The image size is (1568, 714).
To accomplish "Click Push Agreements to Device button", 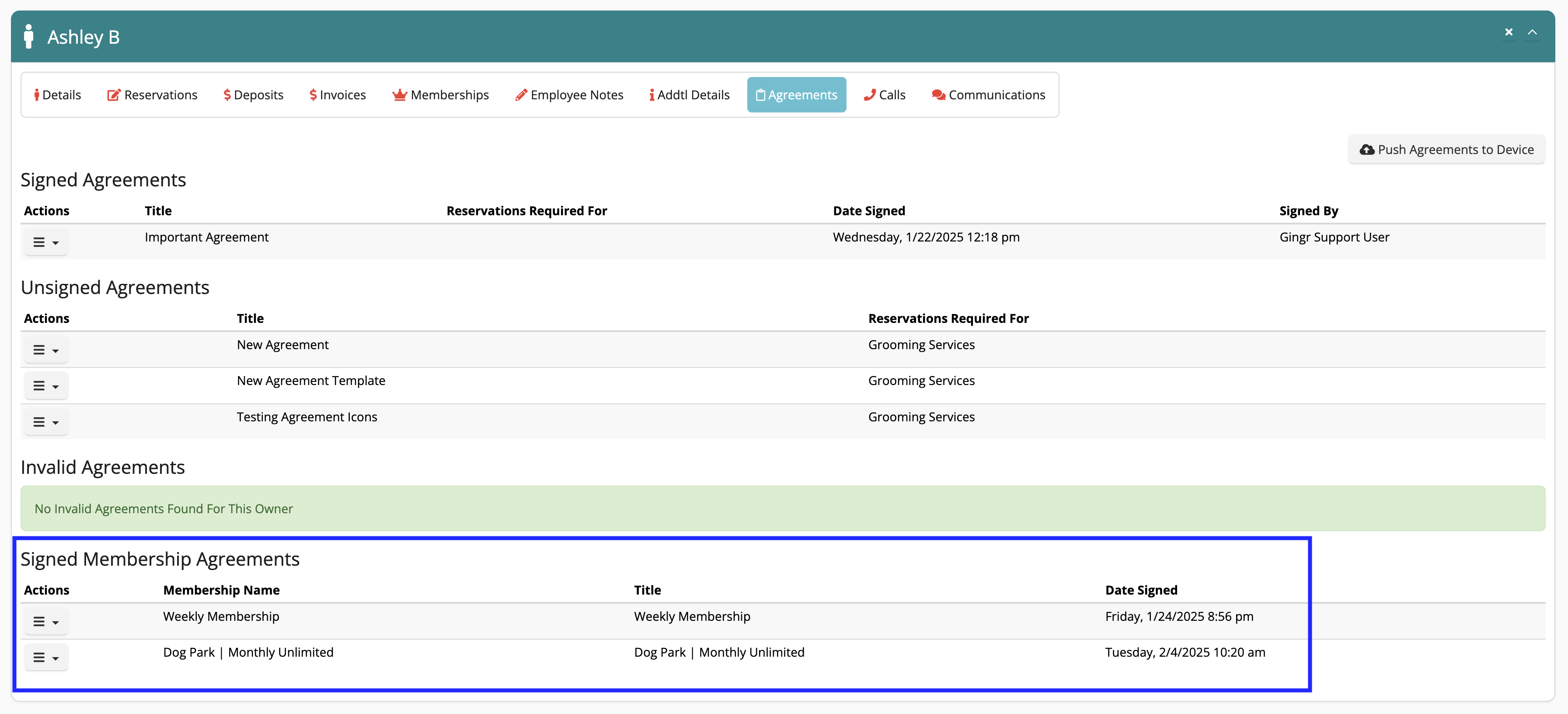I will point(1447,149).
